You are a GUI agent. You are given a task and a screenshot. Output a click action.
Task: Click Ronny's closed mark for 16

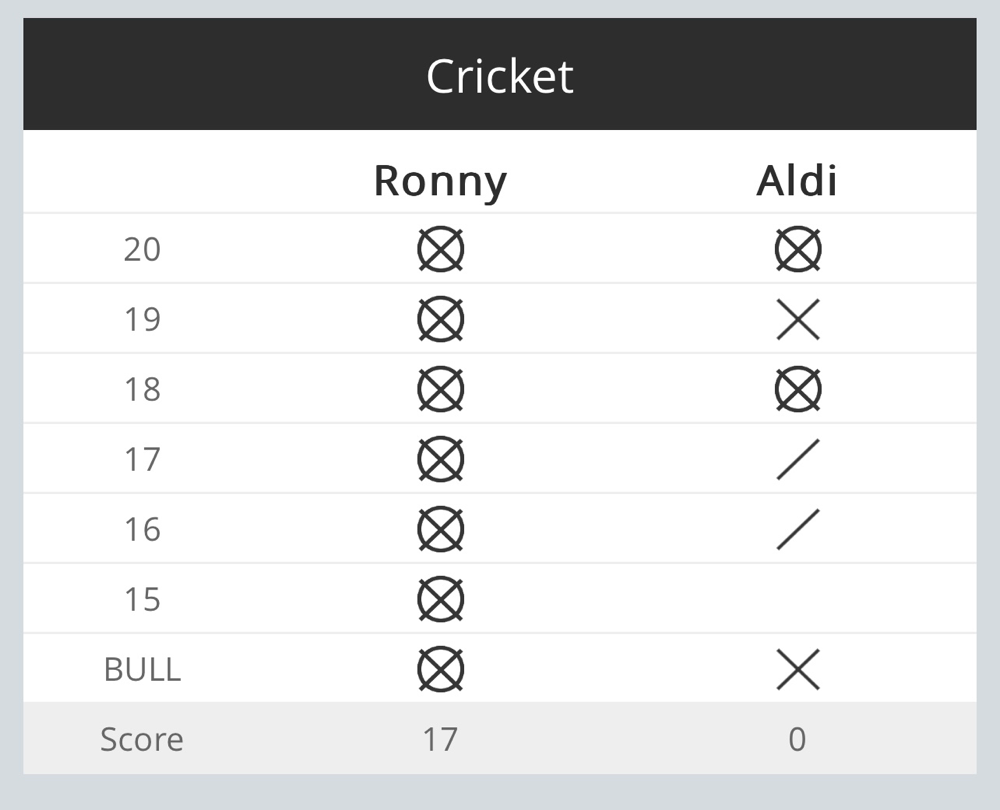(441, 529)
